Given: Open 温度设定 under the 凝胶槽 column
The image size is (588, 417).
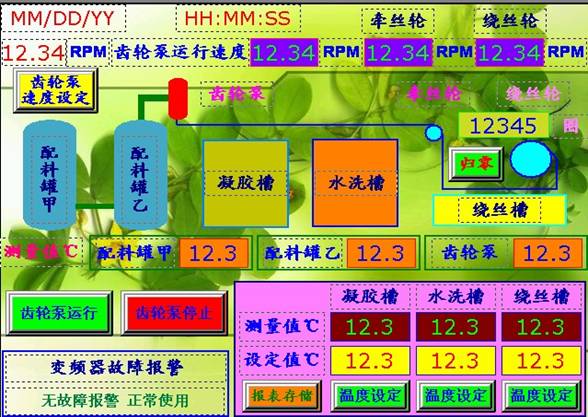Looking at the screenshot, I should 370,396.
